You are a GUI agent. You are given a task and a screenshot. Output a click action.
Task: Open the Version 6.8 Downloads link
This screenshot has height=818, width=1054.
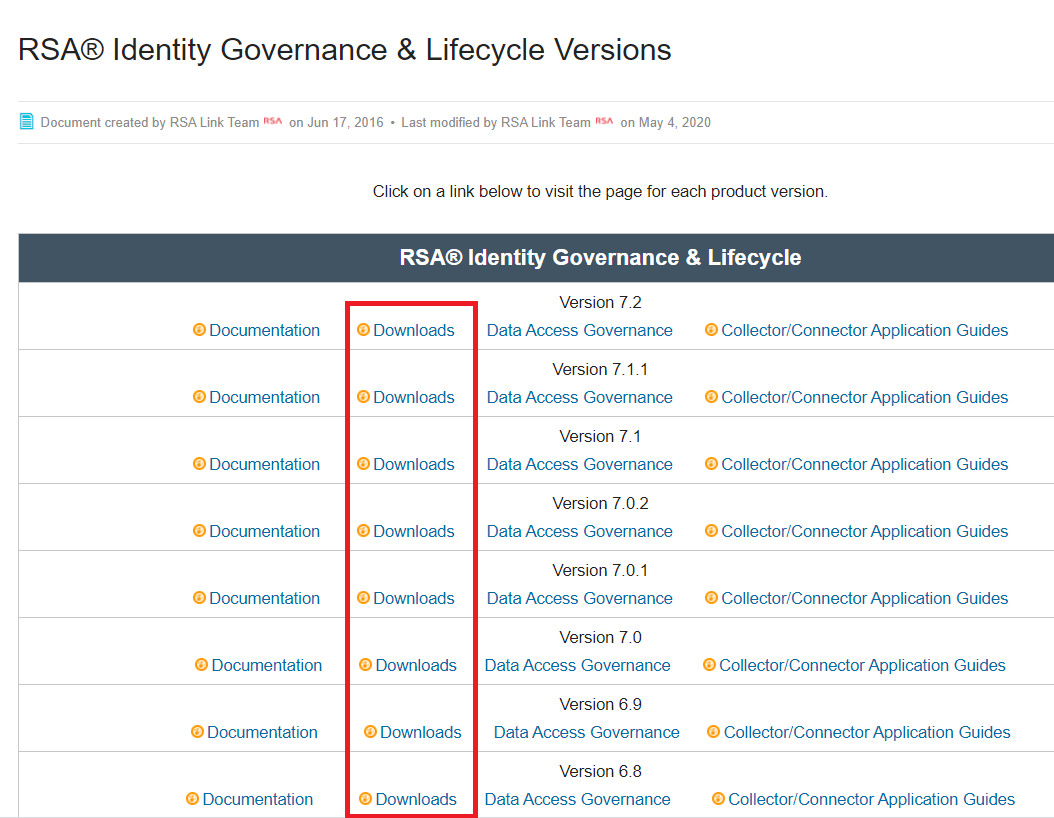[416, 799]
